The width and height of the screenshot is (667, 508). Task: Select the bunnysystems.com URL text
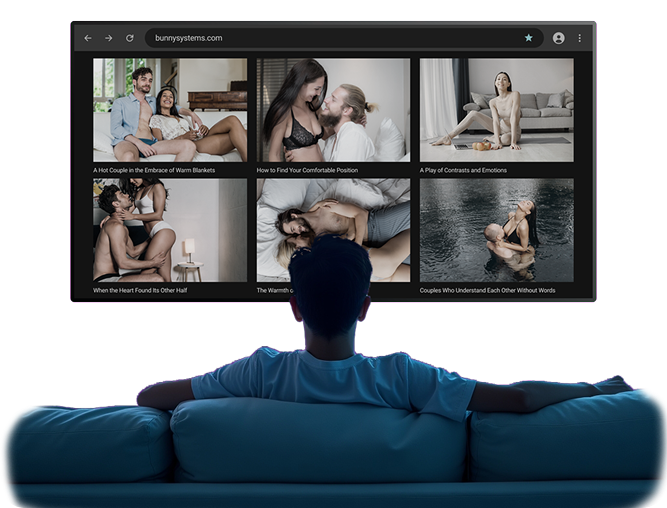pyautogui.click(x=188, y=38)
